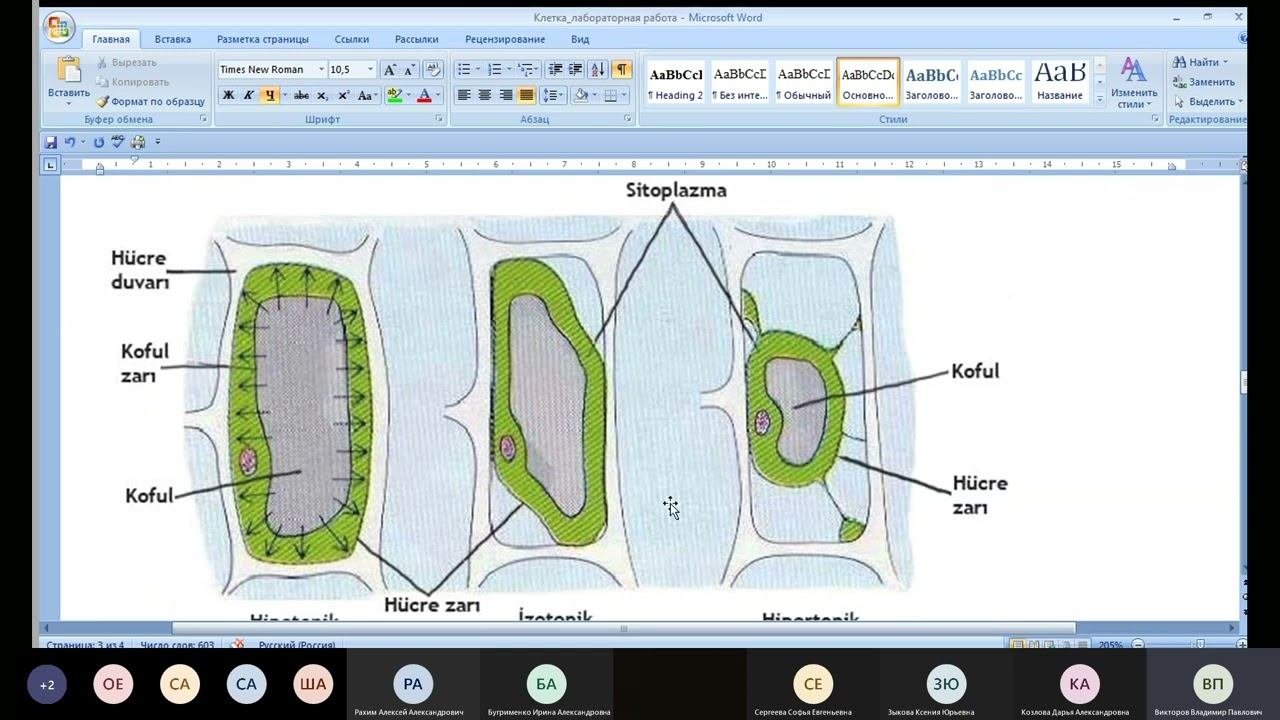Increase paragraph indent

(576, 69)
